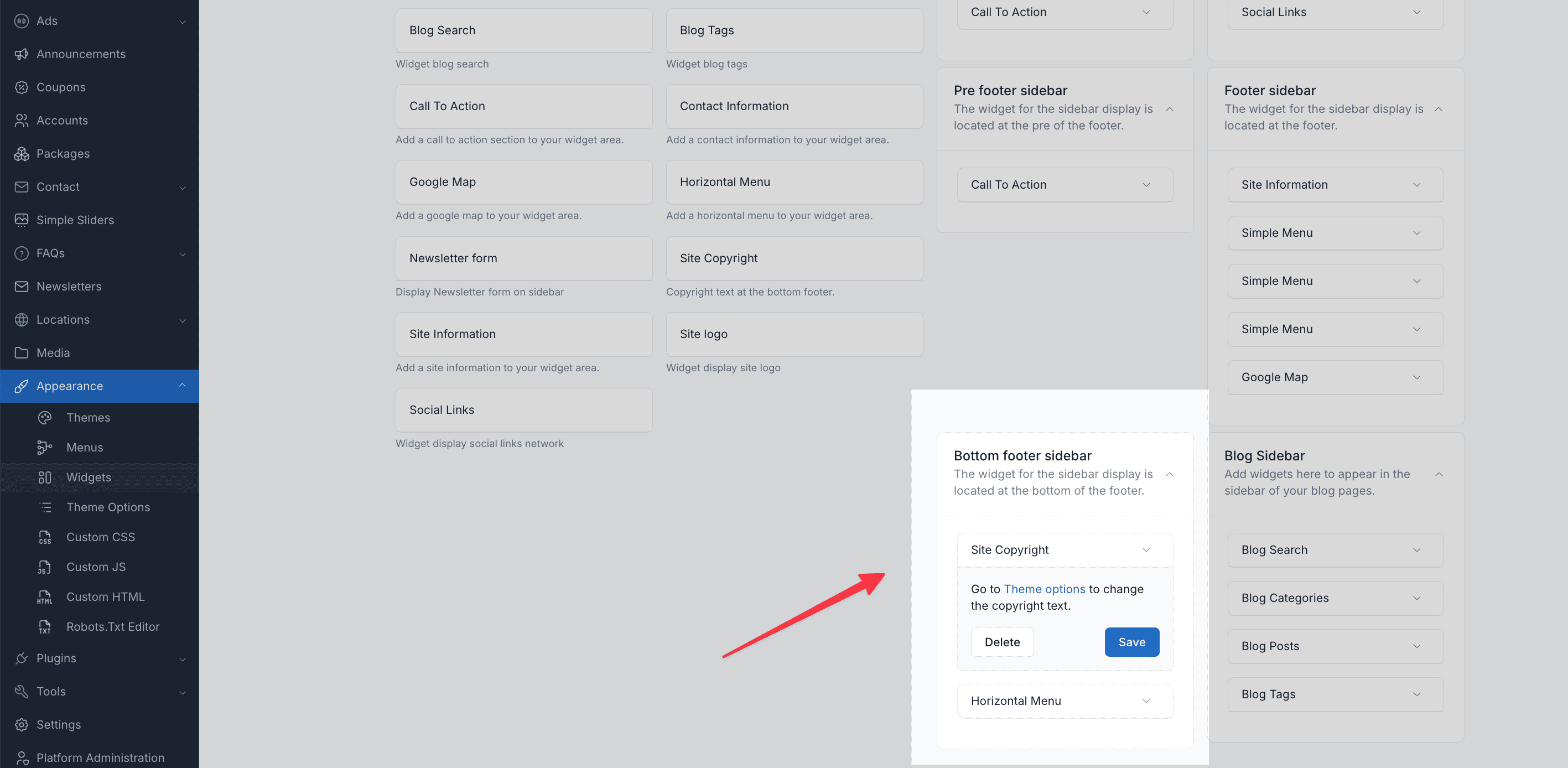1568x768 pixels.
Task: Click the Locations globe icon
Action: coord(22,319)
